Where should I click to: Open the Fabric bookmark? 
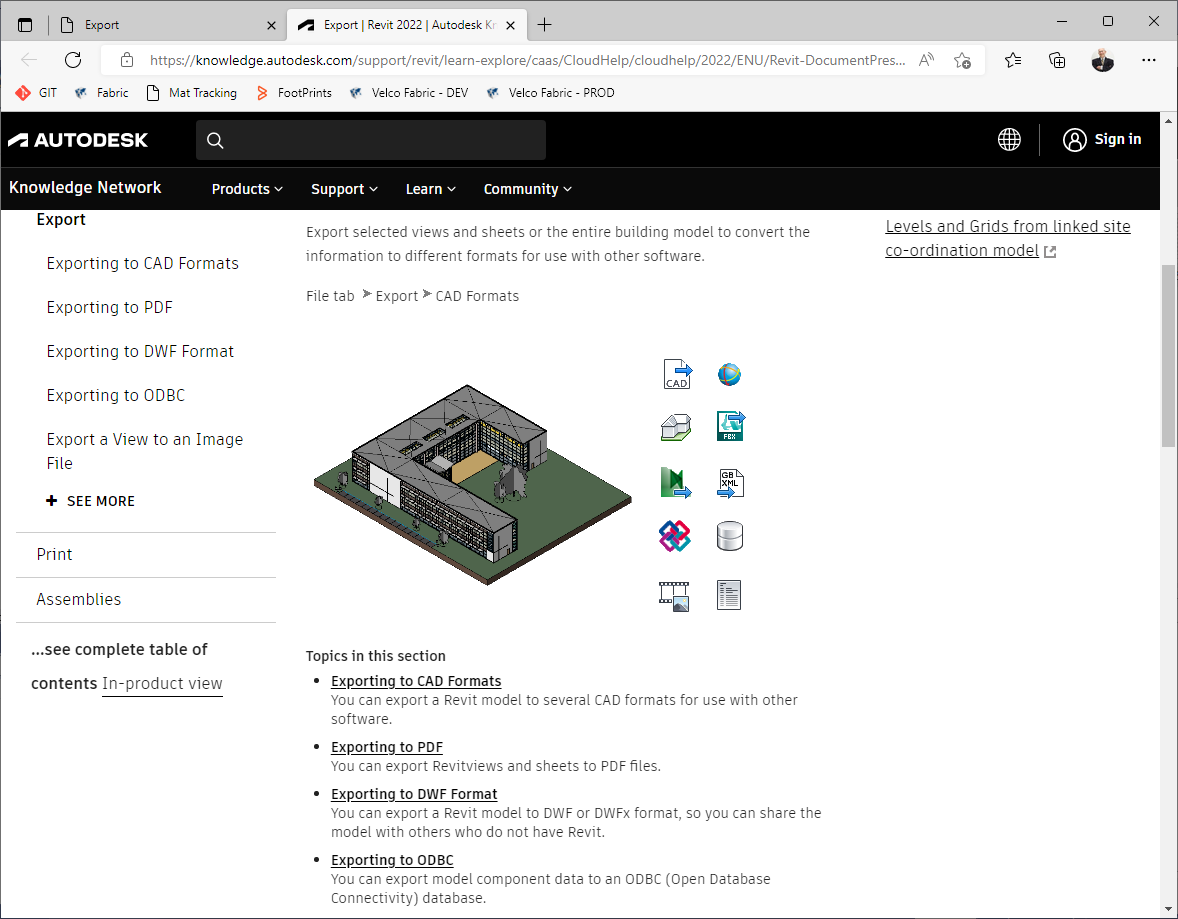[x=101, y=92]
